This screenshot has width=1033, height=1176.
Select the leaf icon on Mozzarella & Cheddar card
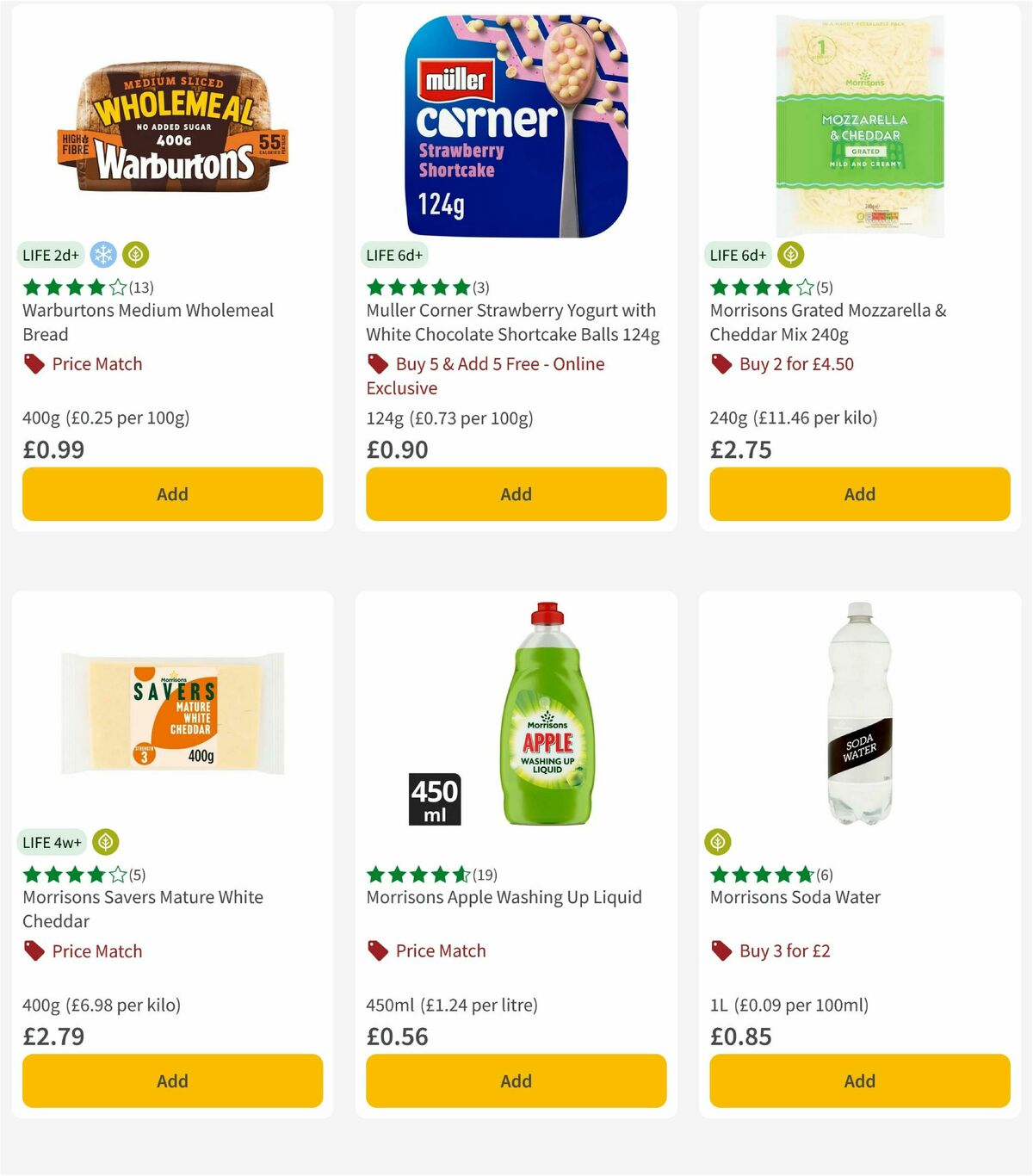pyautogui.click(x=790, y=255)
